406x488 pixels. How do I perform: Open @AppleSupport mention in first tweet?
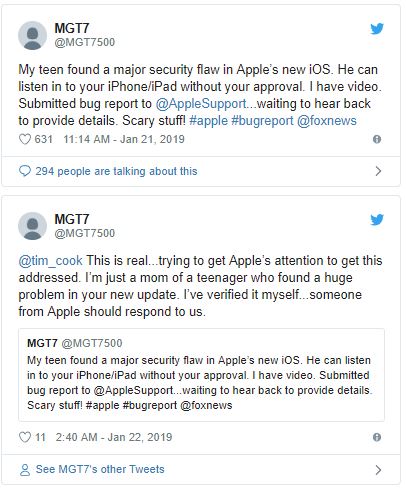coord(201,104)
